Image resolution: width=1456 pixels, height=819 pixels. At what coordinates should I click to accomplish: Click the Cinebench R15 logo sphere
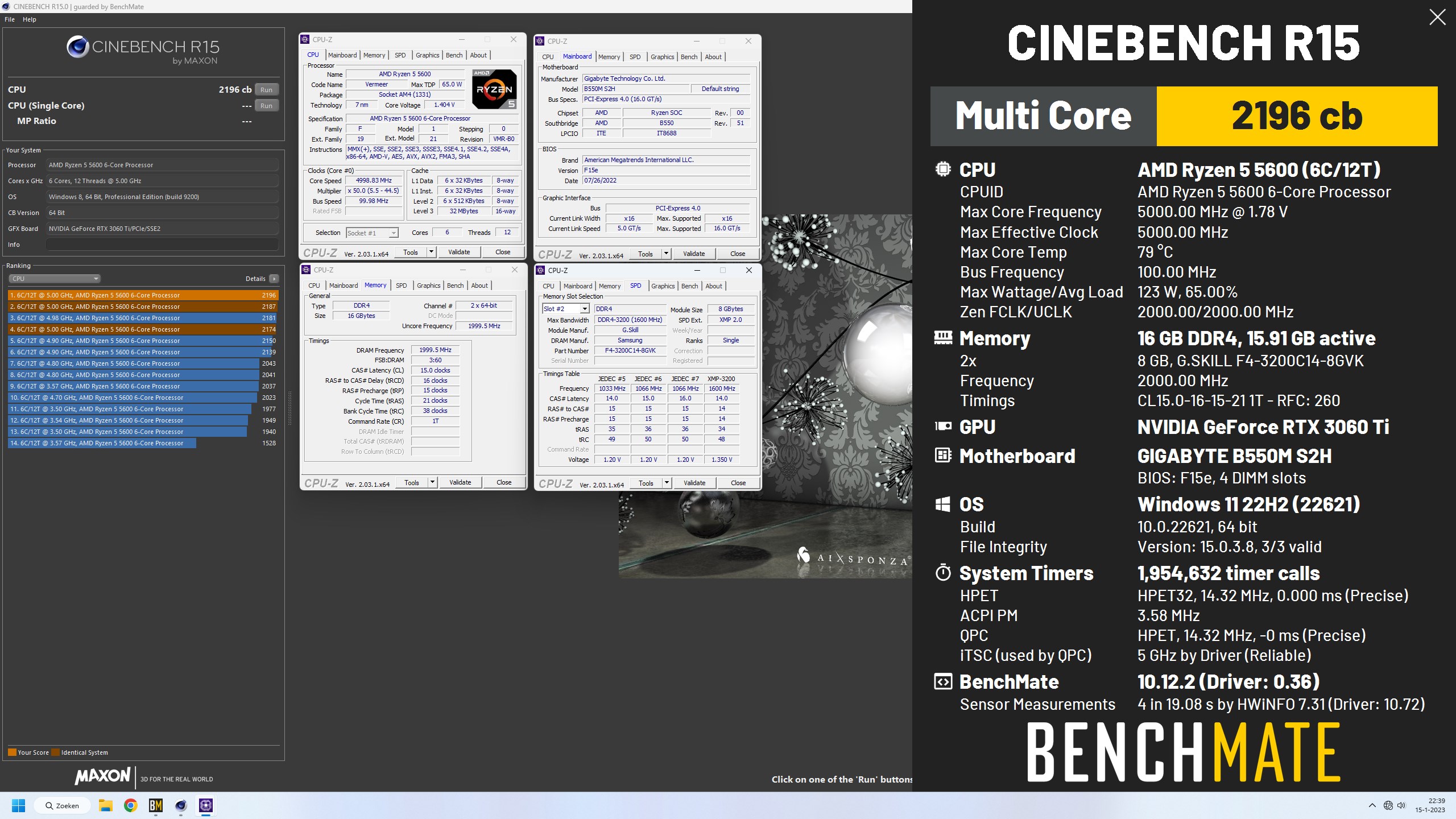[x=77, y=47]
